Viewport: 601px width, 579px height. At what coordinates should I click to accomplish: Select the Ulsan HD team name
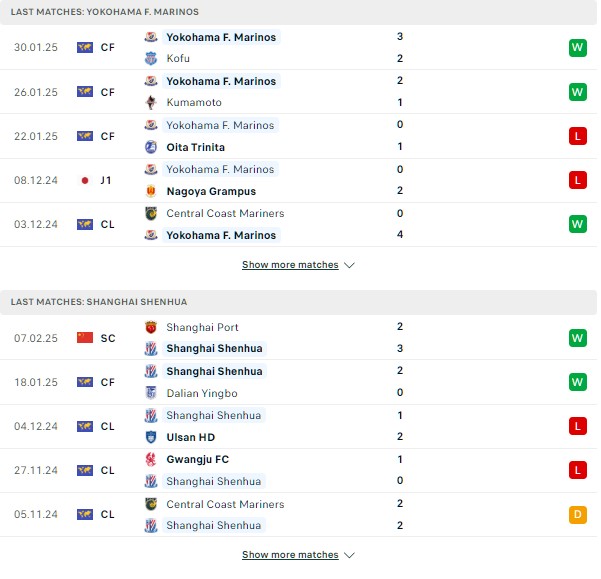coord(190,437)
